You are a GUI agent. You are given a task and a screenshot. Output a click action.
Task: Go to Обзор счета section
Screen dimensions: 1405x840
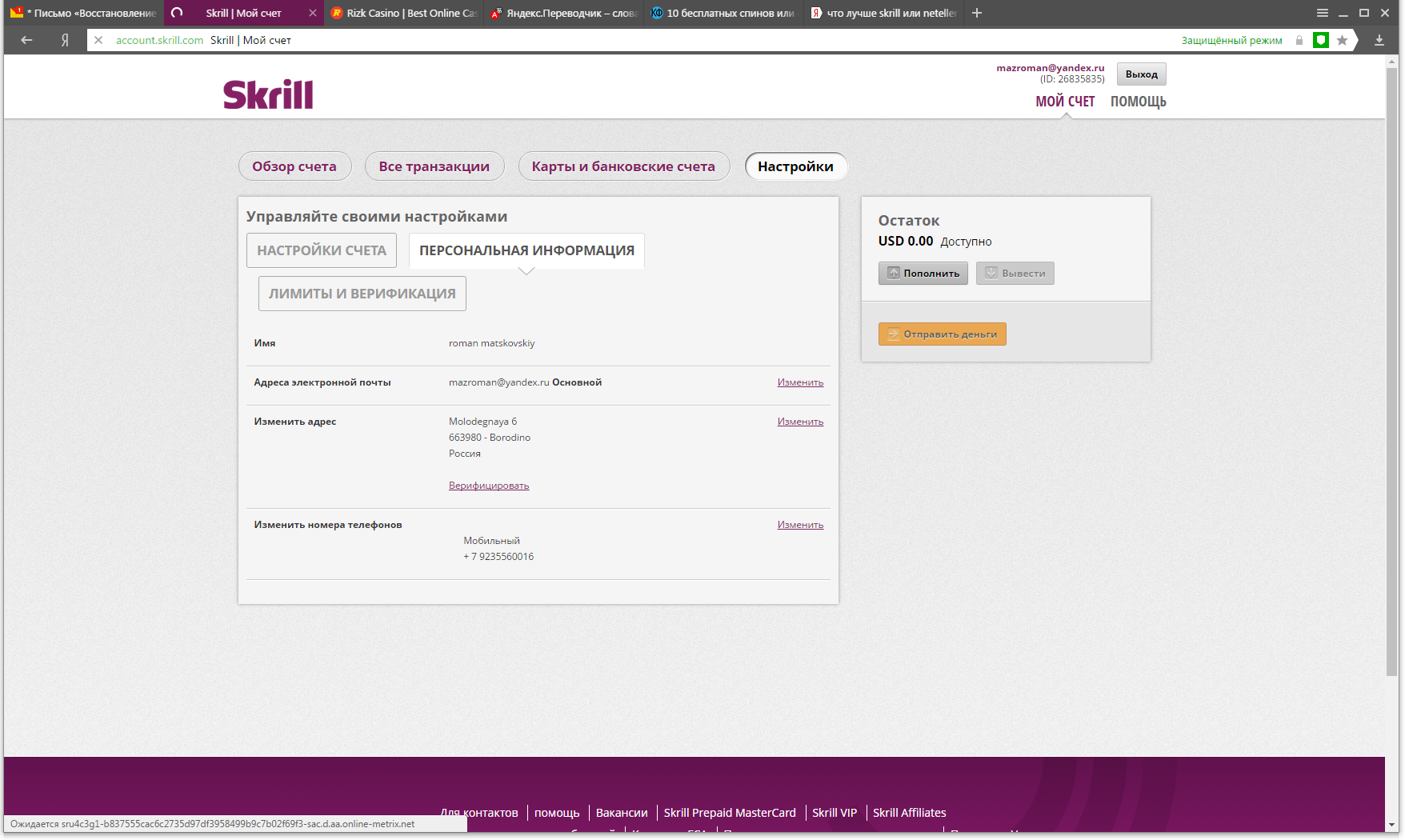pos(294,166)
